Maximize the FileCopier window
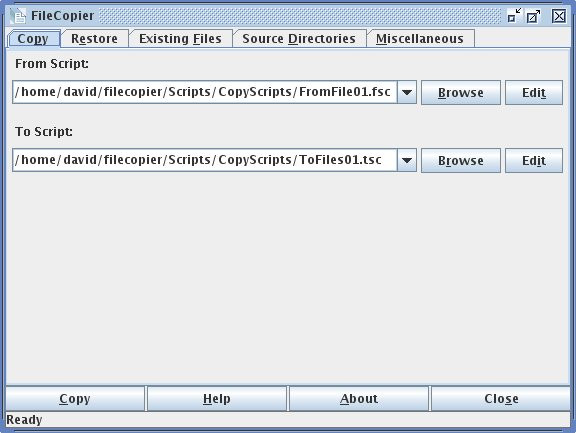The image size is (576, 433). (x=533, y=16)
